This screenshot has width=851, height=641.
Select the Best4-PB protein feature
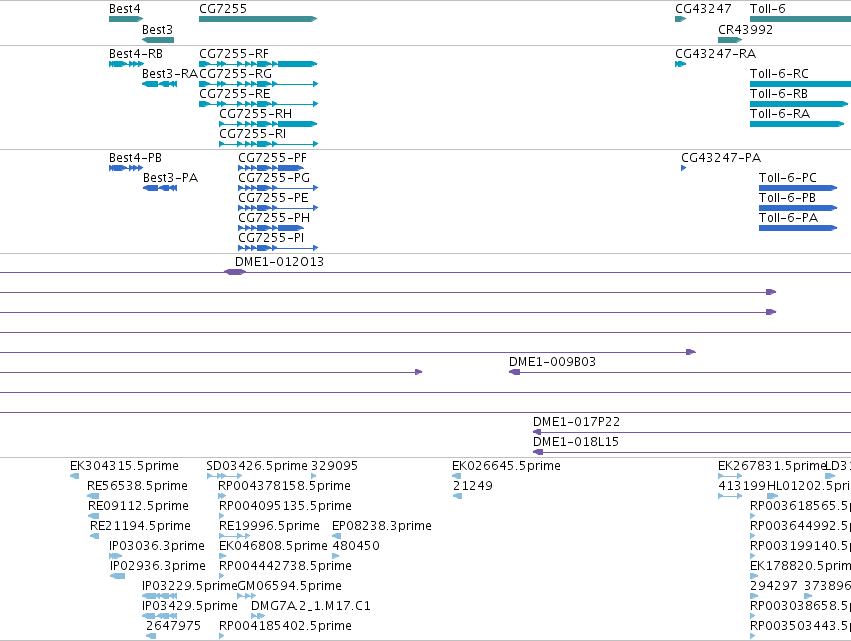tap(126, 168)
